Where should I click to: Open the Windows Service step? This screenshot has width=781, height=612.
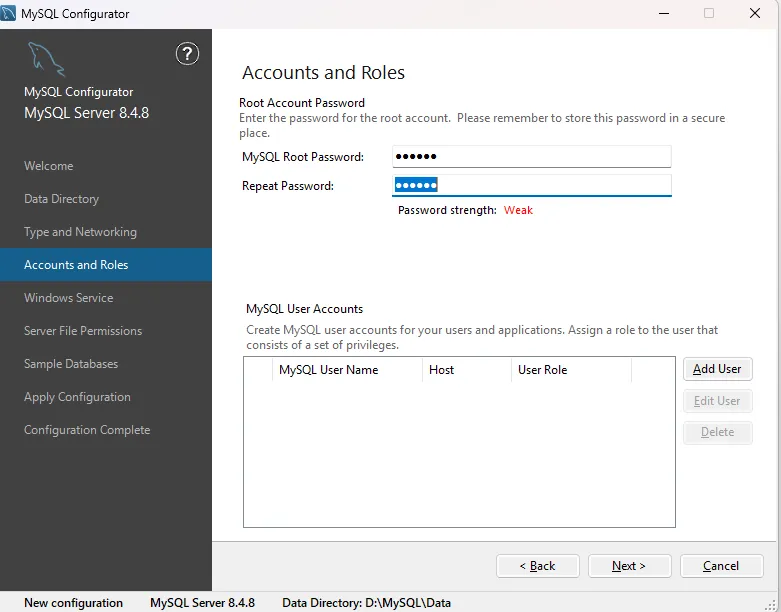[x=69, y=298]
